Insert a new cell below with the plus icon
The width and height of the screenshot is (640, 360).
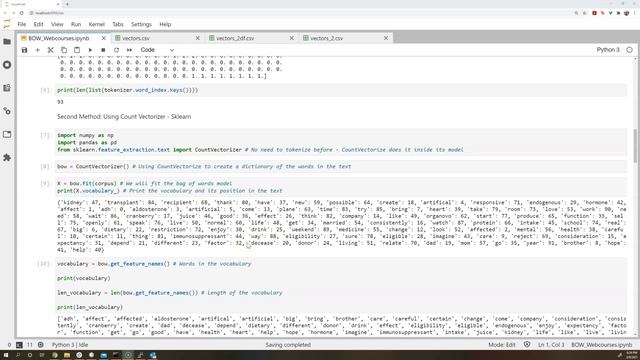tap(38, 50)
